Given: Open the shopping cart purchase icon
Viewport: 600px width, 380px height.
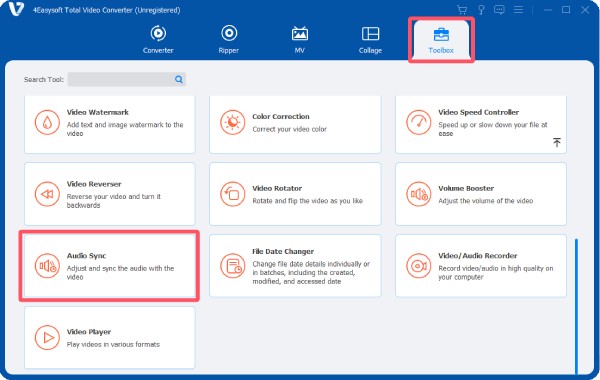Looking at the screenshot, I should tap(462, 10).
